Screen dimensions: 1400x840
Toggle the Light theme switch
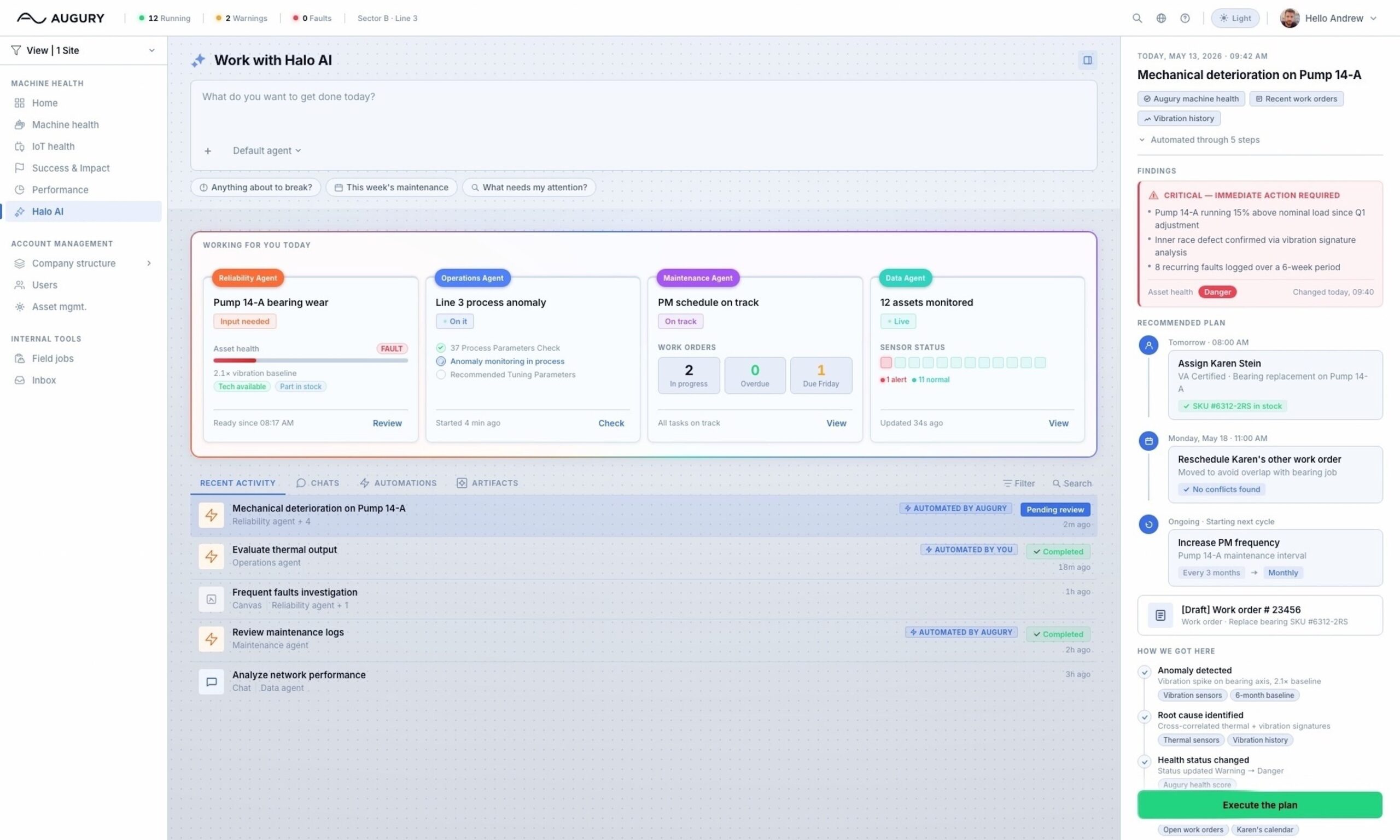[1235, 18]
